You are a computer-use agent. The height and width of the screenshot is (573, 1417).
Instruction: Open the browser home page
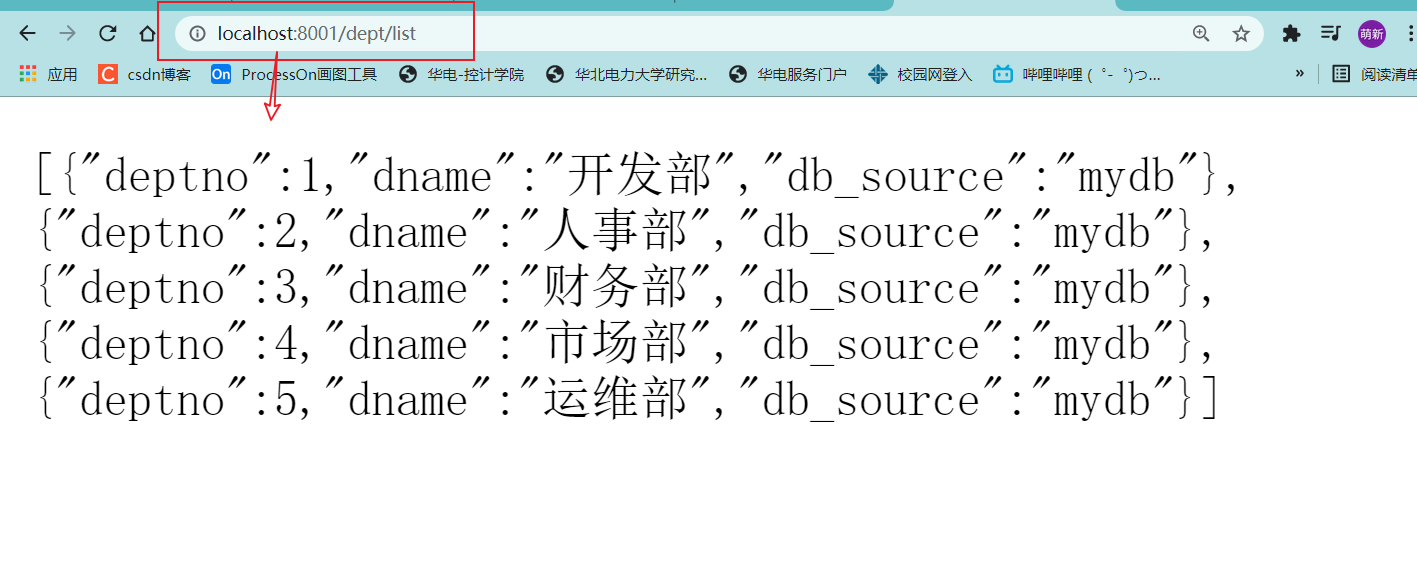(147, 33)
